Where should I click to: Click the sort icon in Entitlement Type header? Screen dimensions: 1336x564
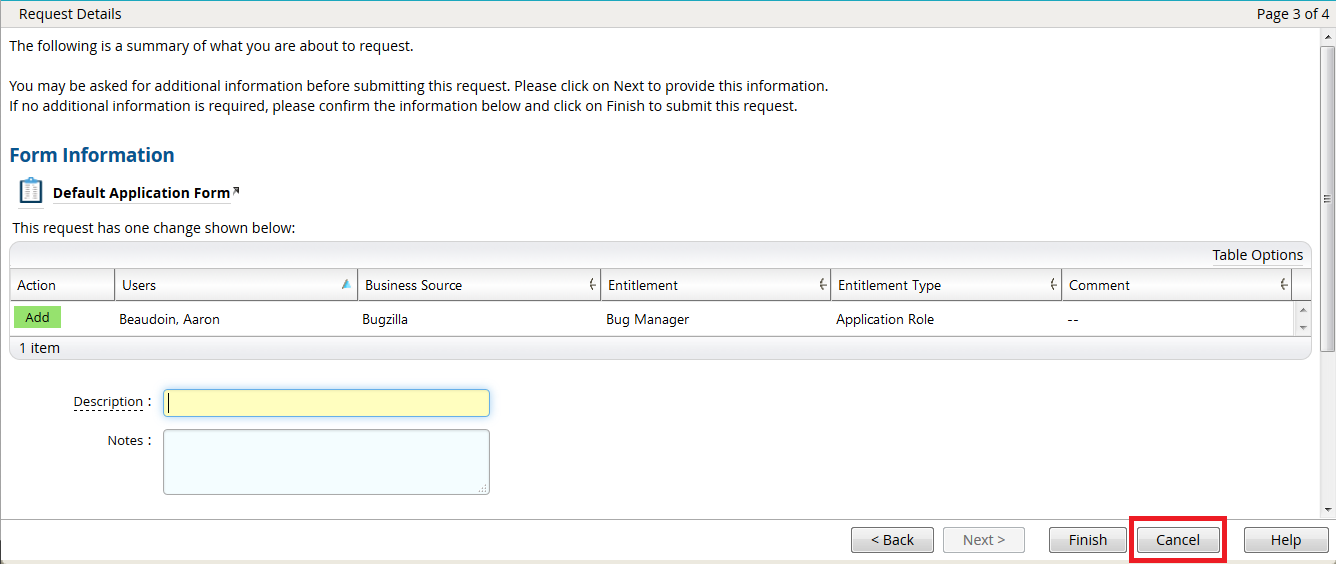[x=1053, y=285]
